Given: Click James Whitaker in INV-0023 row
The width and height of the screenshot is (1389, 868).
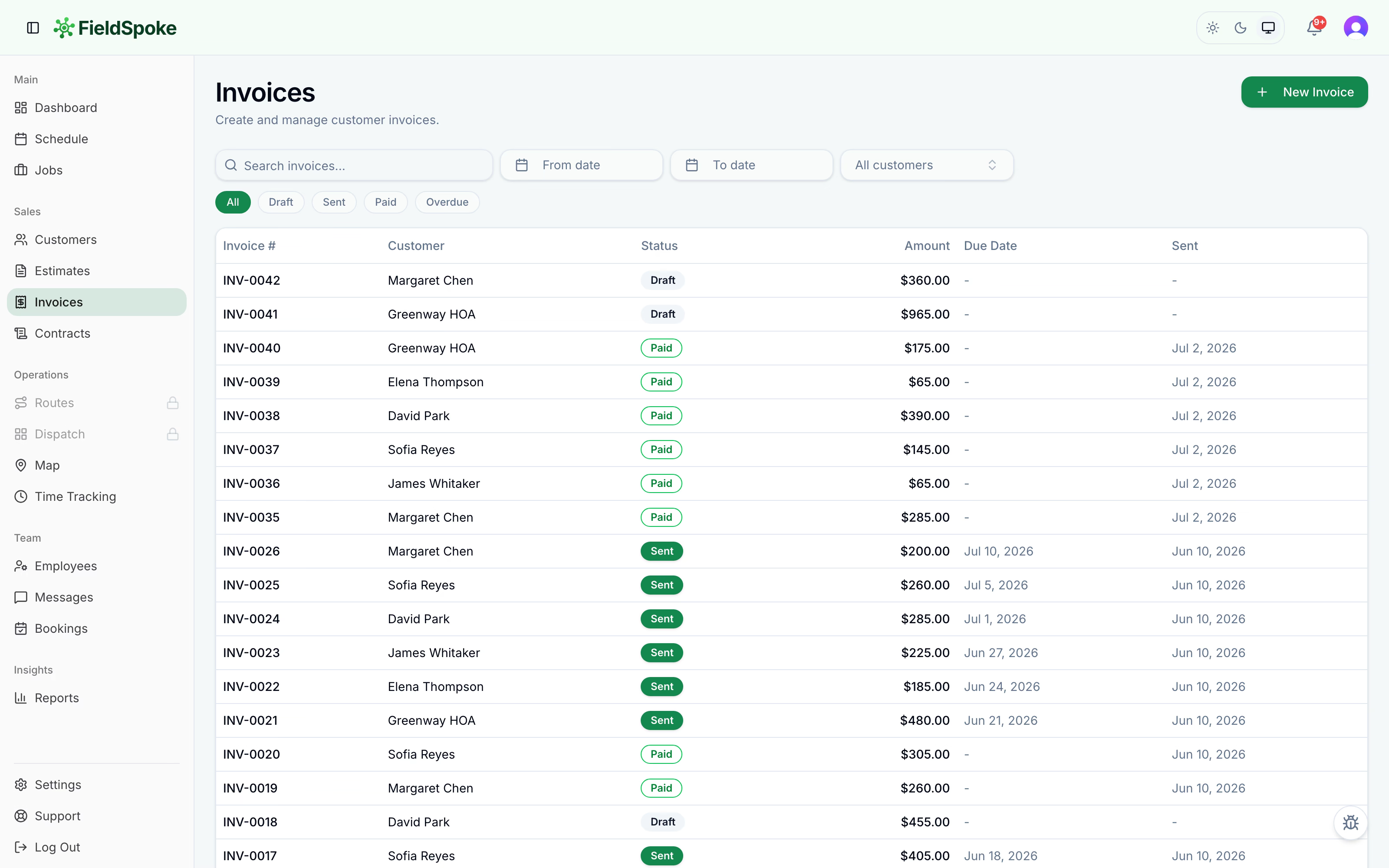Looking at the screenshot, I should tap(434, 653).
